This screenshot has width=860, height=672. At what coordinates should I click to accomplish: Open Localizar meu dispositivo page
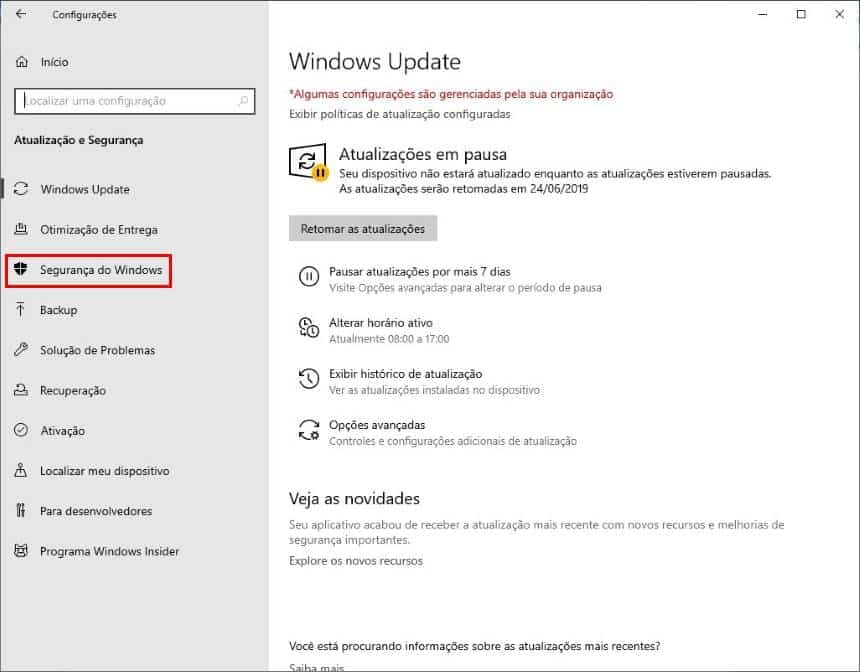[x=105, y=471]
